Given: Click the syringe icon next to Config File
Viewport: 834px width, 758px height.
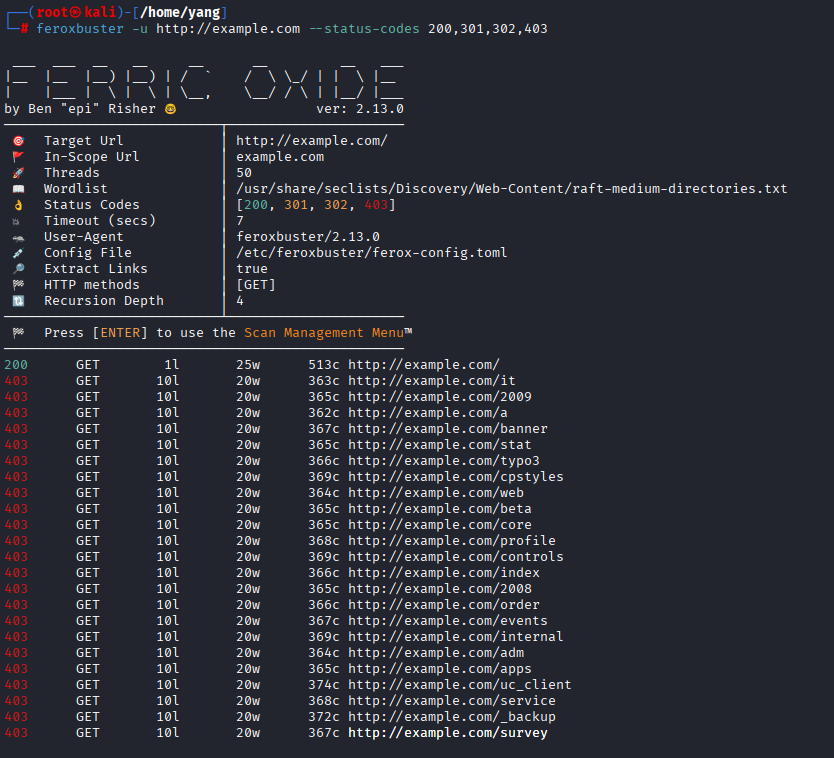Looking at the screenshot, I should coord(18,253).
